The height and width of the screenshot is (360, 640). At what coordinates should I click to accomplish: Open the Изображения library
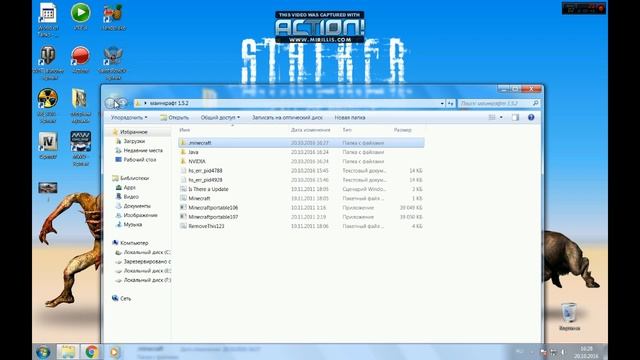(x=140, y=215)
